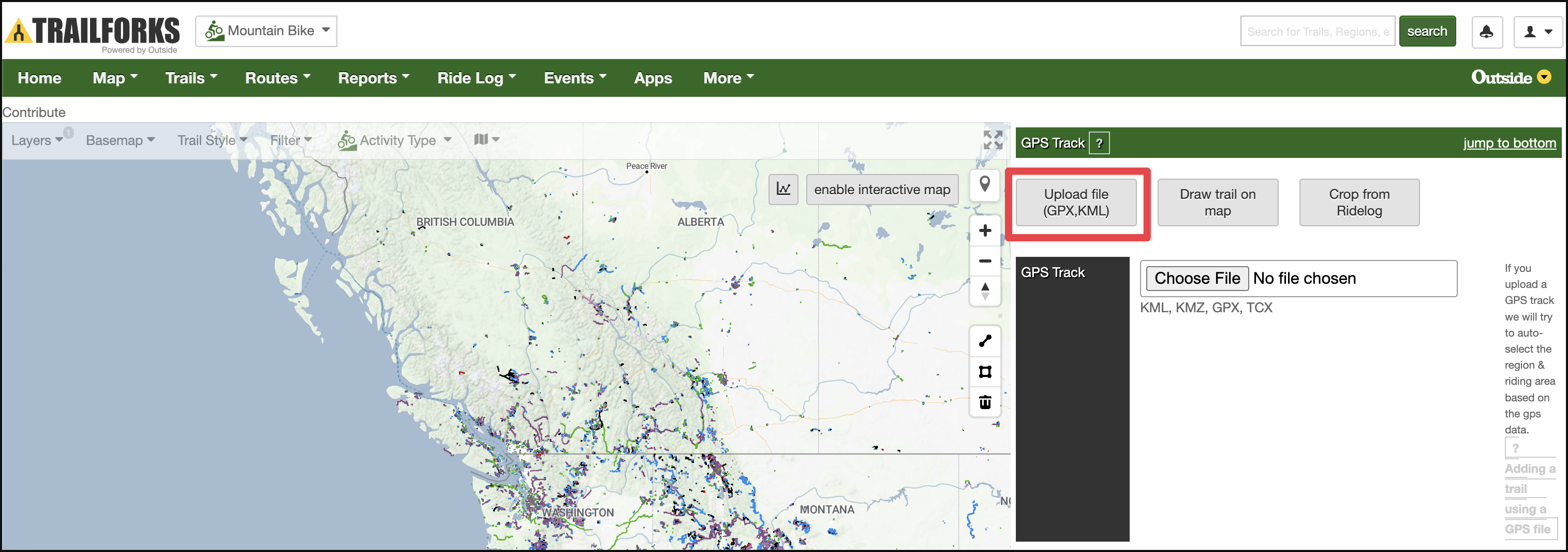Click the map location pin icon
This screenshot has height=552, width=1568.
click(984, 184)
